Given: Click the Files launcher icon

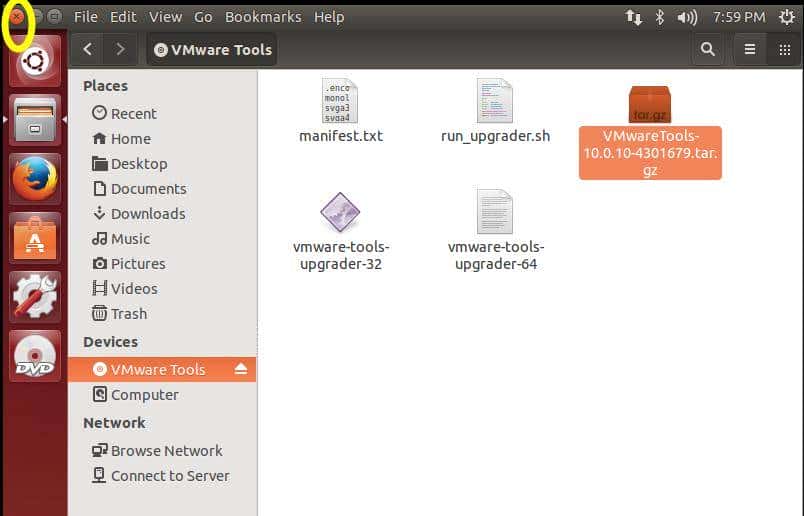Looking at the screenshot, I should pyautogui.click(x=35, y=120).
